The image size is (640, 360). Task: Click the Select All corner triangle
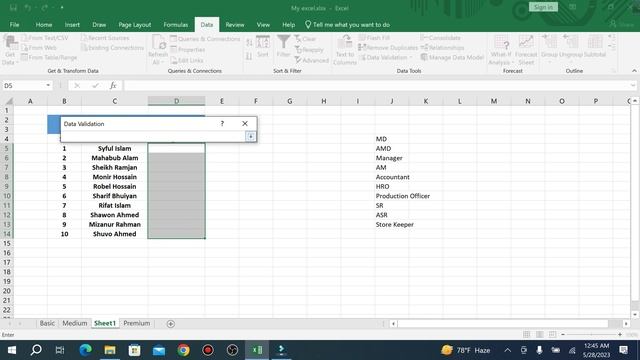8,101
